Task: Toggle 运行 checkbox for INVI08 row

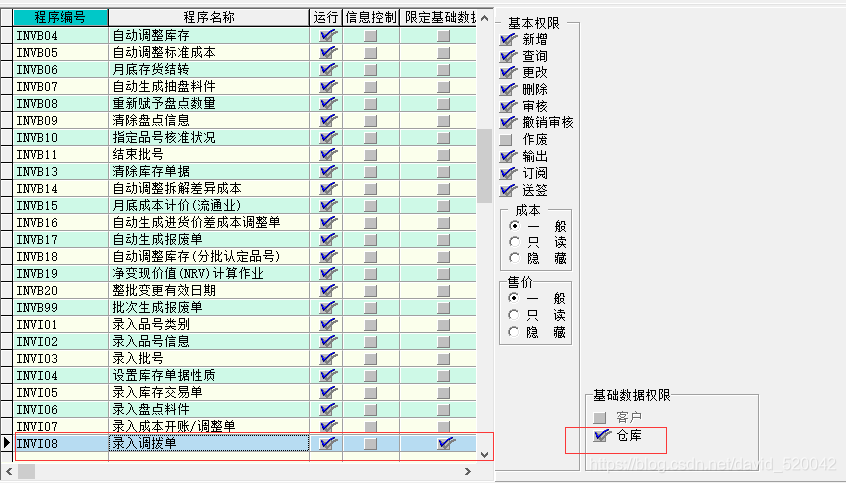Action: point(328,444)
